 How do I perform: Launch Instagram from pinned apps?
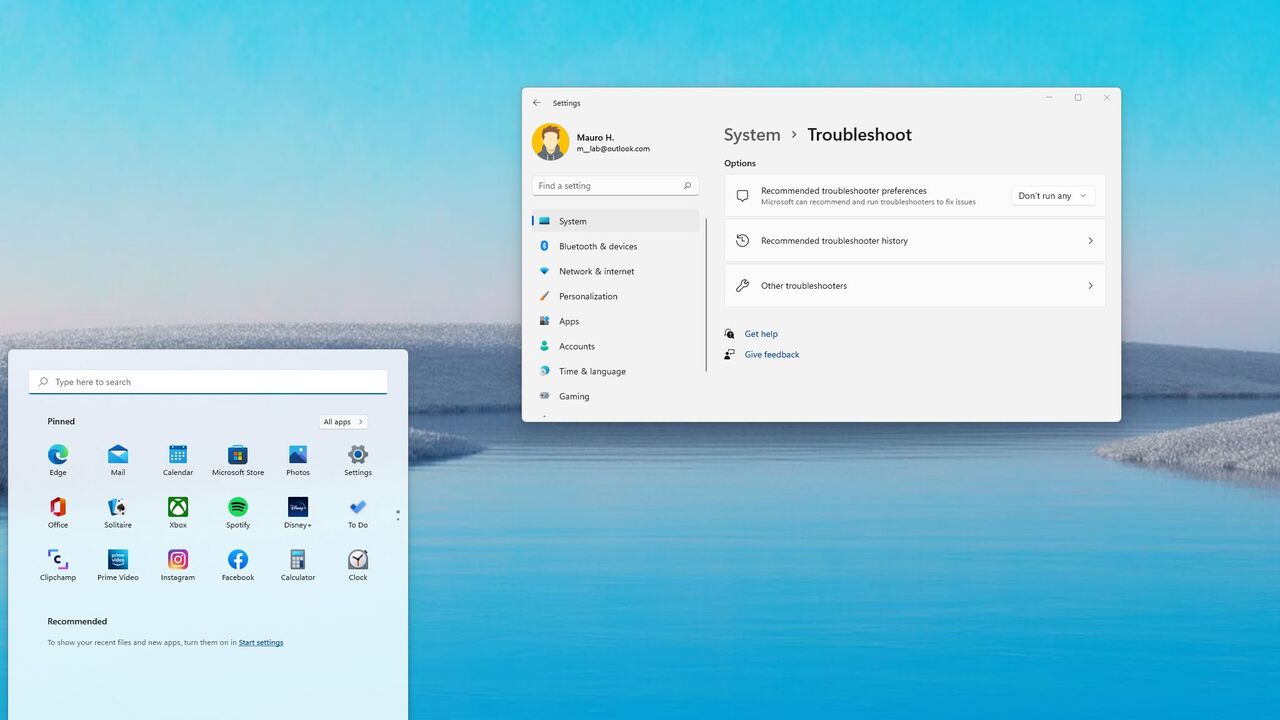tap(178, 560)
